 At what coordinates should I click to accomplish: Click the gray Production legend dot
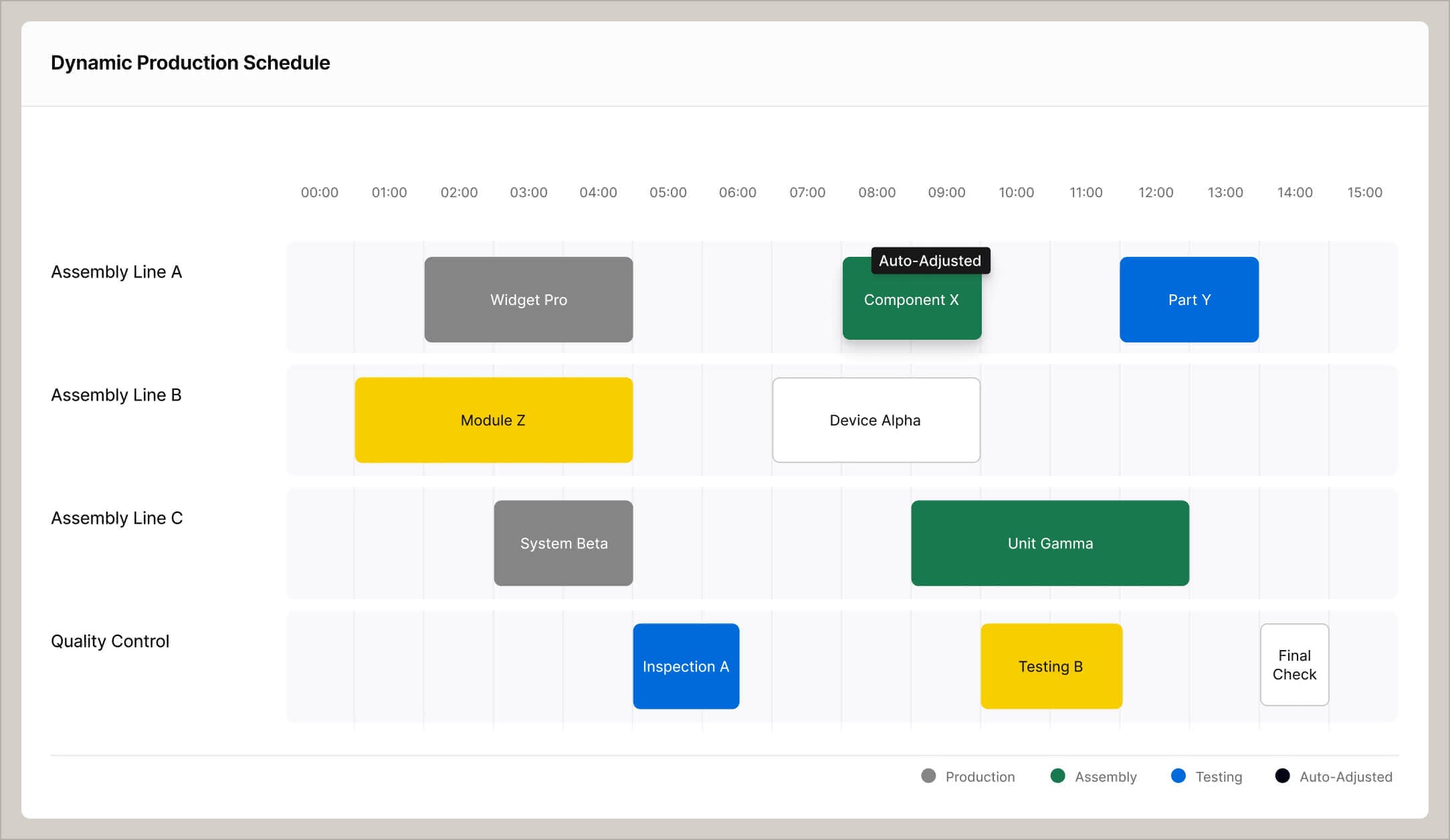tap(930, 776)
